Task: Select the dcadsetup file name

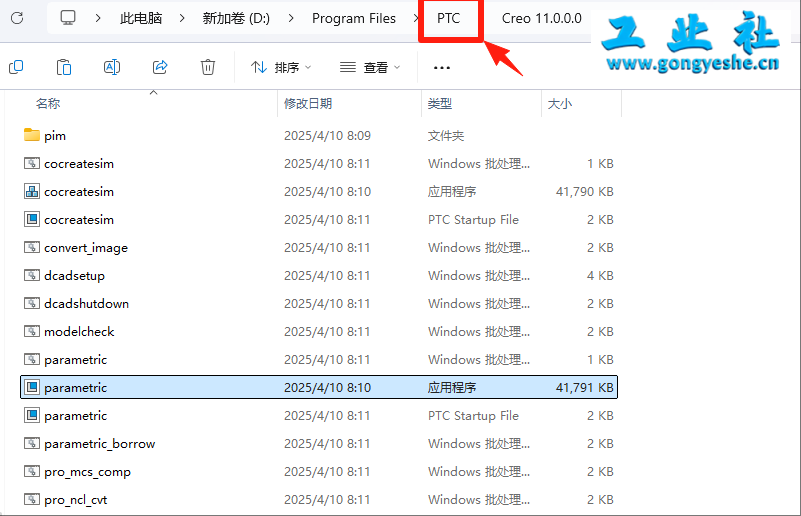Action: click(x=75, y=276)
